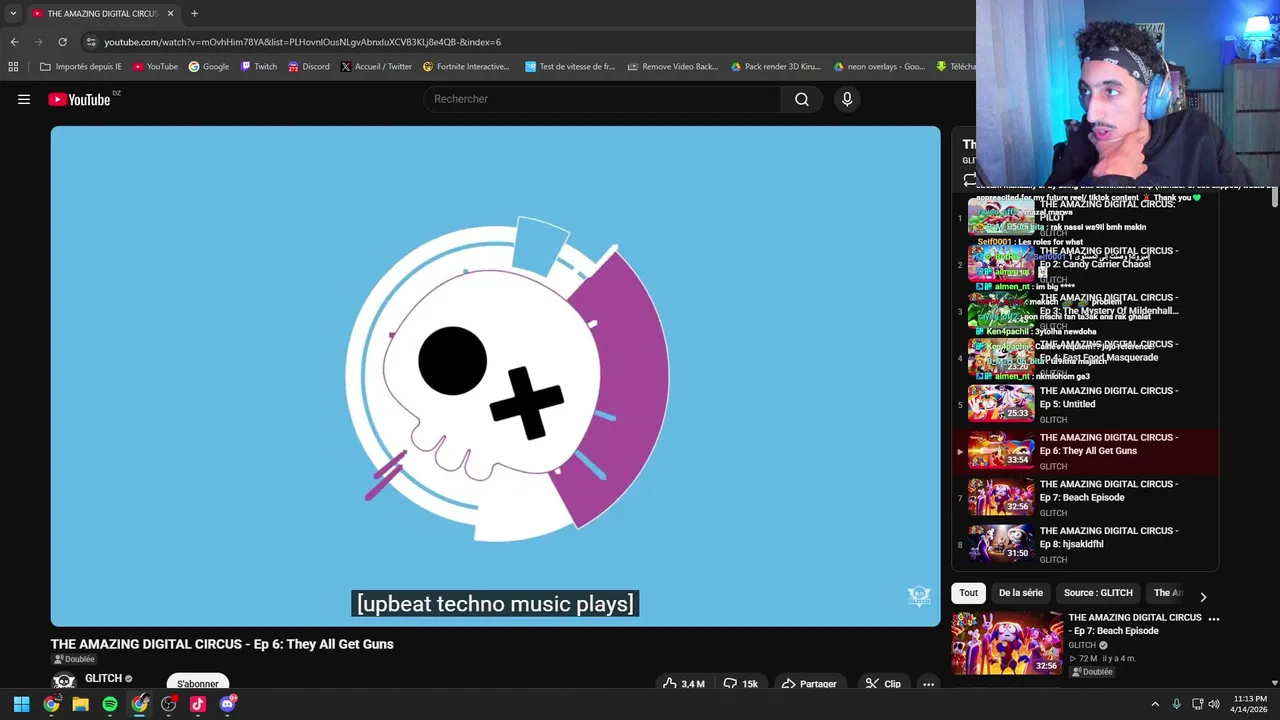This screenshot has height=720, width=1280.
Task: Select Ep 6: They All Get Guns playlist entry
Action: tap(1085, 451)
